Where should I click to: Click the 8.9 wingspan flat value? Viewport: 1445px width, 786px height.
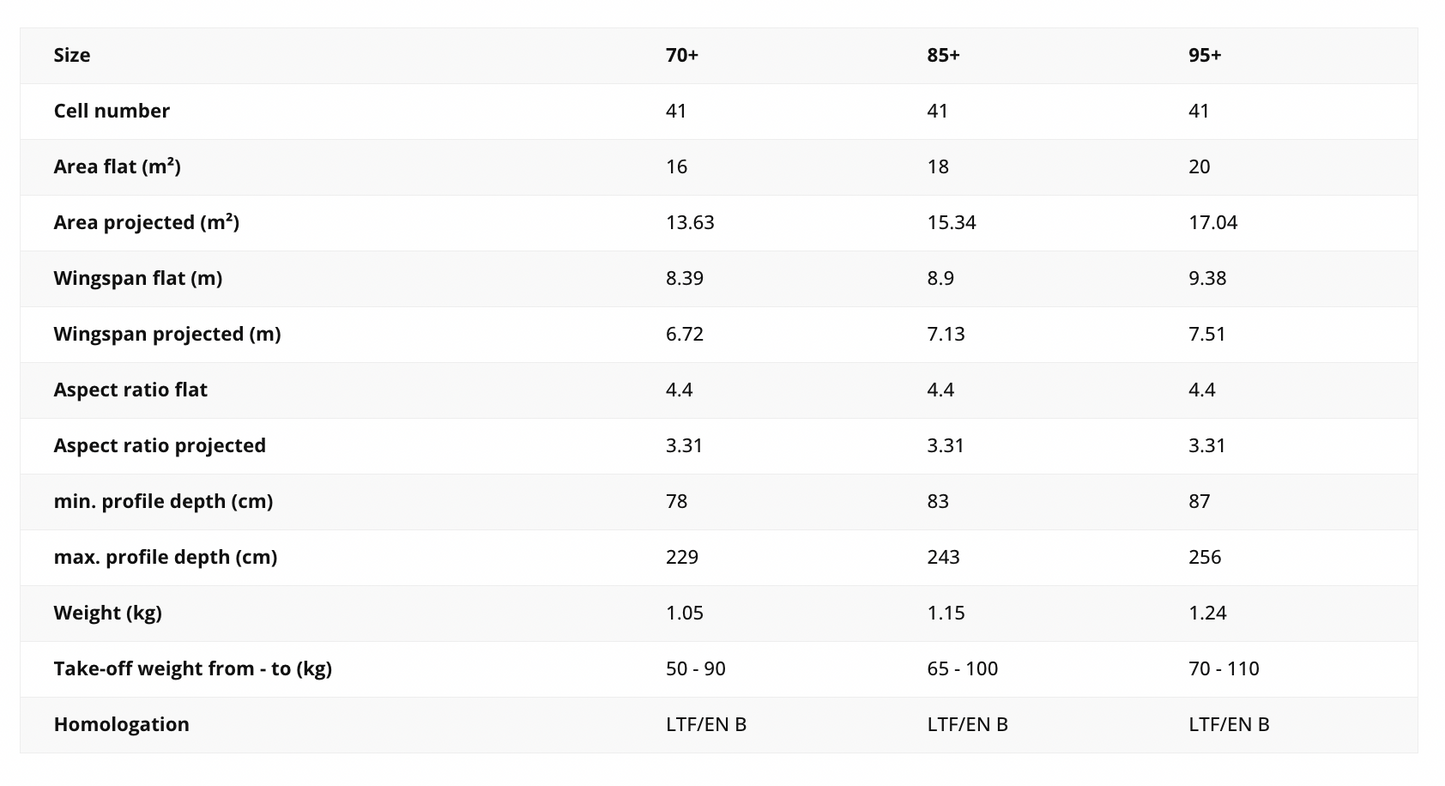pyautogui.click(x=940, y=278)
